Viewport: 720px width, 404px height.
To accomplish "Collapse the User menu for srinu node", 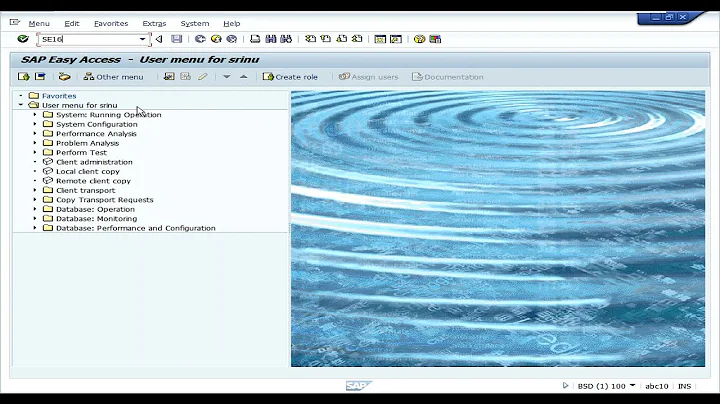I will click(21, 105).
